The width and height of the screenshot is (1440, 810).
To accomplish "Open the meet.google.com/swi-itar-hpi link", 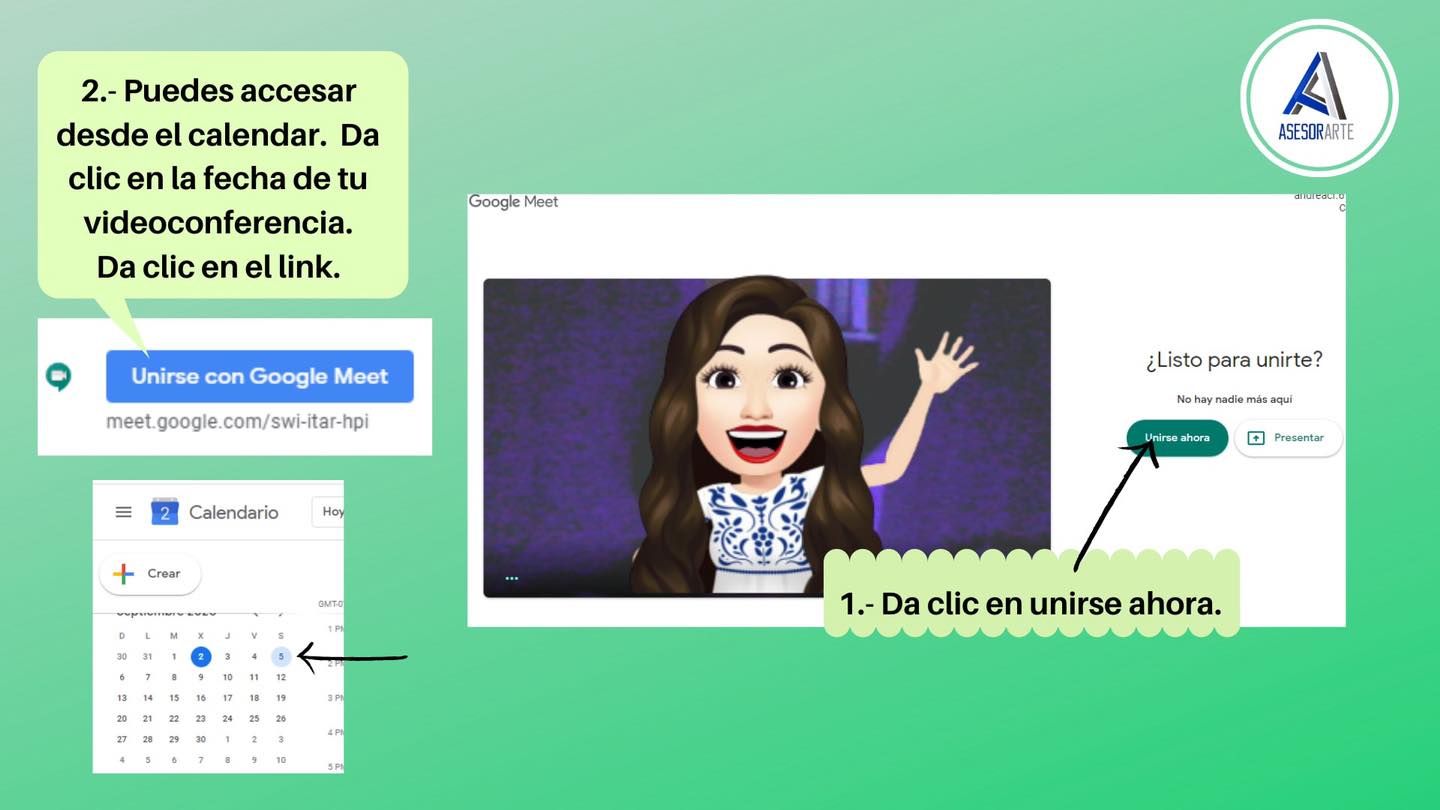I will [x=237, y=421].
